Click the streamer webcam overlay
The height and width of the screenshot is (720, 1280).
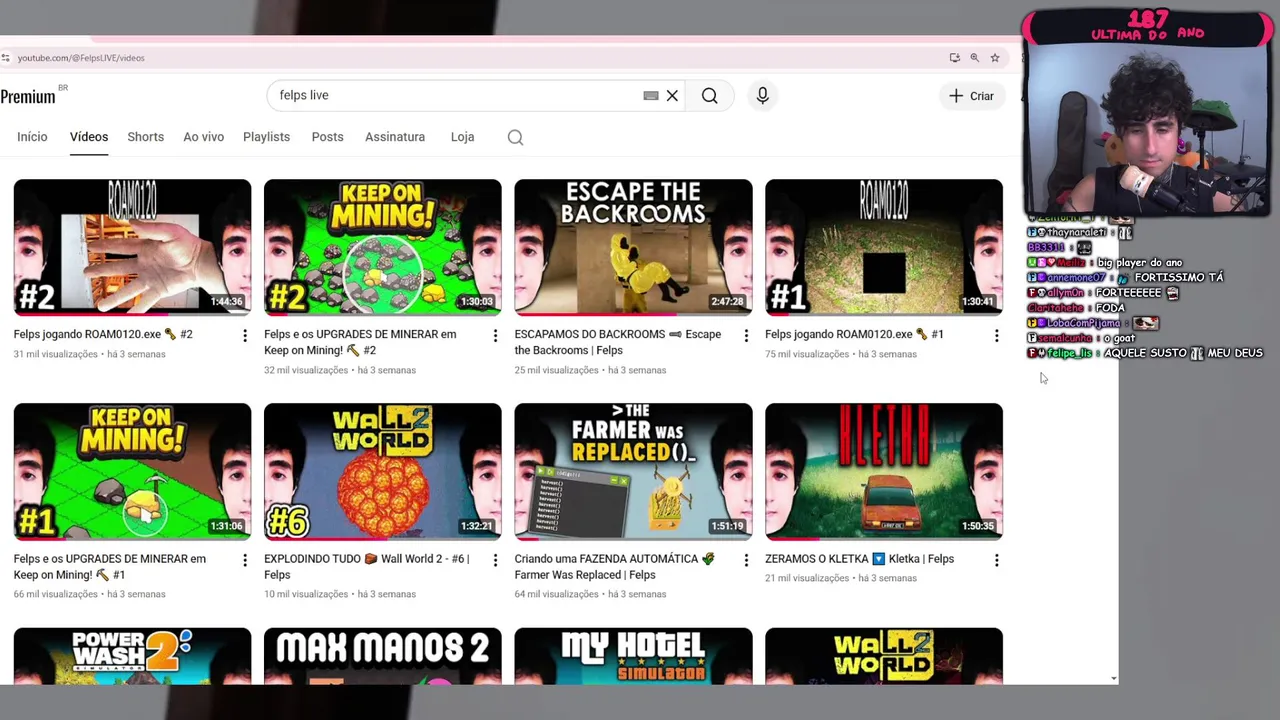1148,128
